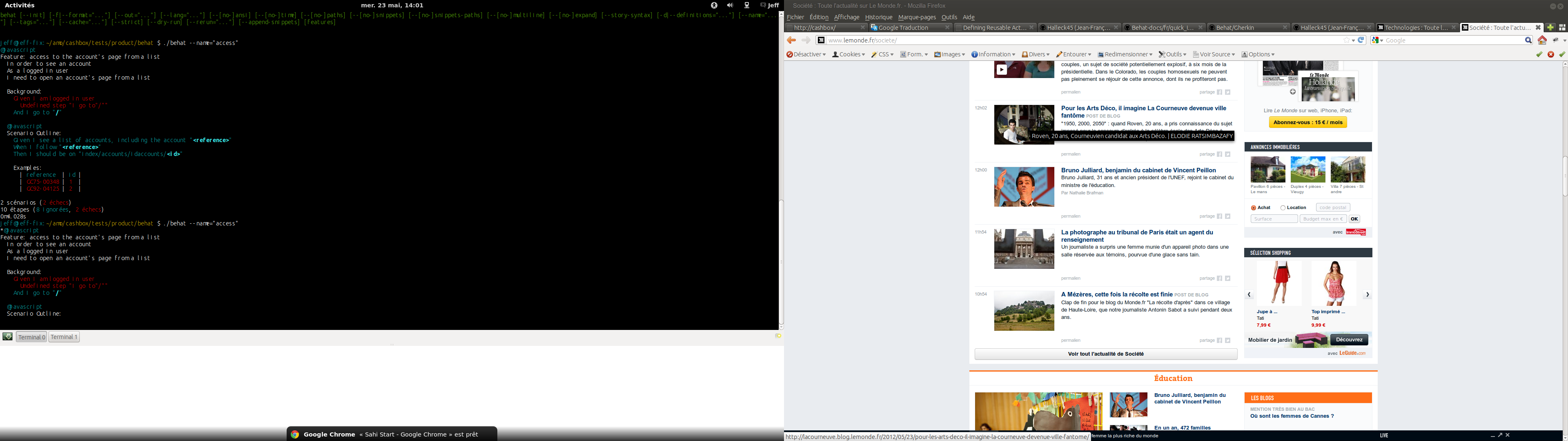Image resolution: width=1568 pixels, height=441 pixels.
Task: Open Activités in the top panel
Action: (20, 5)
